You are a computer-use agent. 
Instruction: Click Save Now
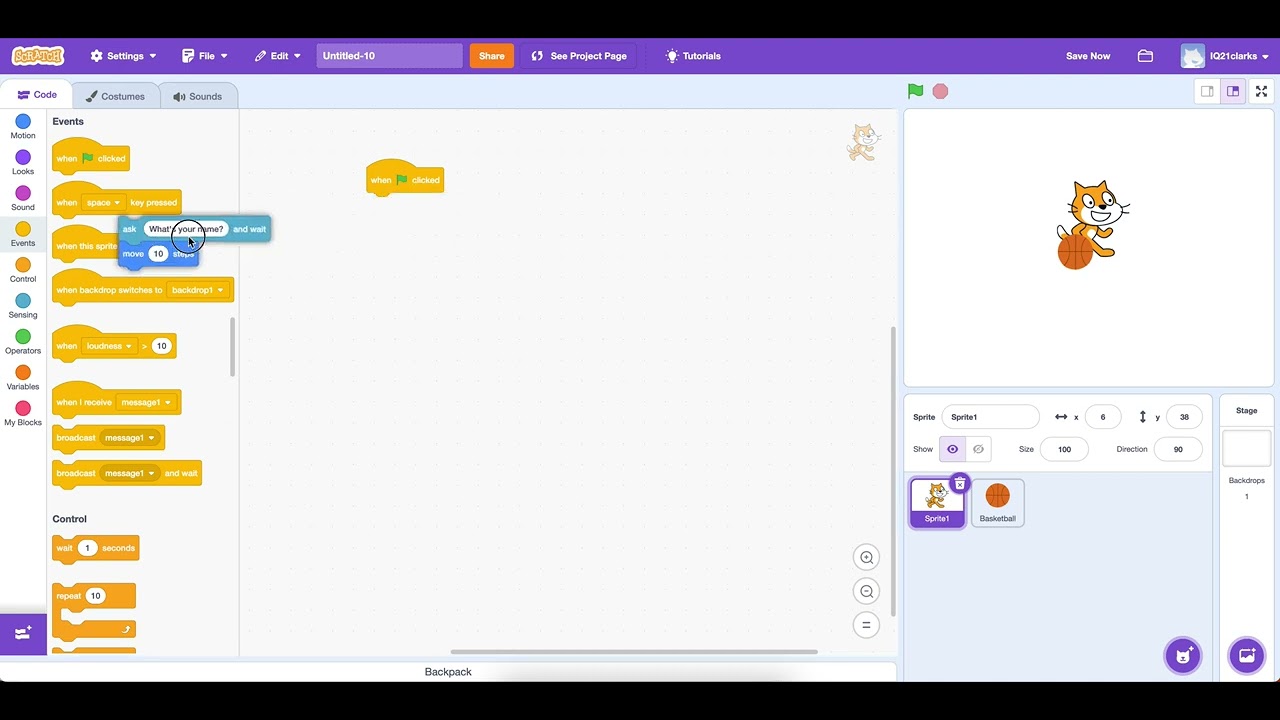(x=1088, y=56)
